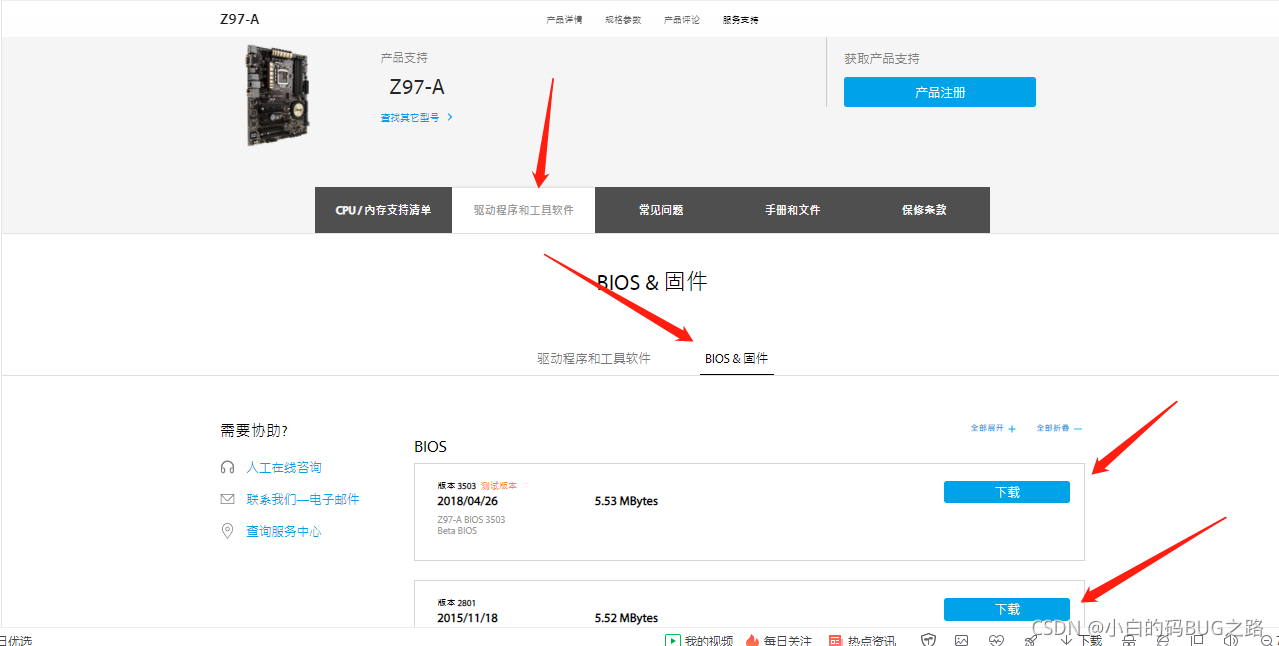The width and height of the screenshot is (1279, 646).
Task: Click the BIOS section heading above the list
Action: pyautogui.click(x=431, y=446)
